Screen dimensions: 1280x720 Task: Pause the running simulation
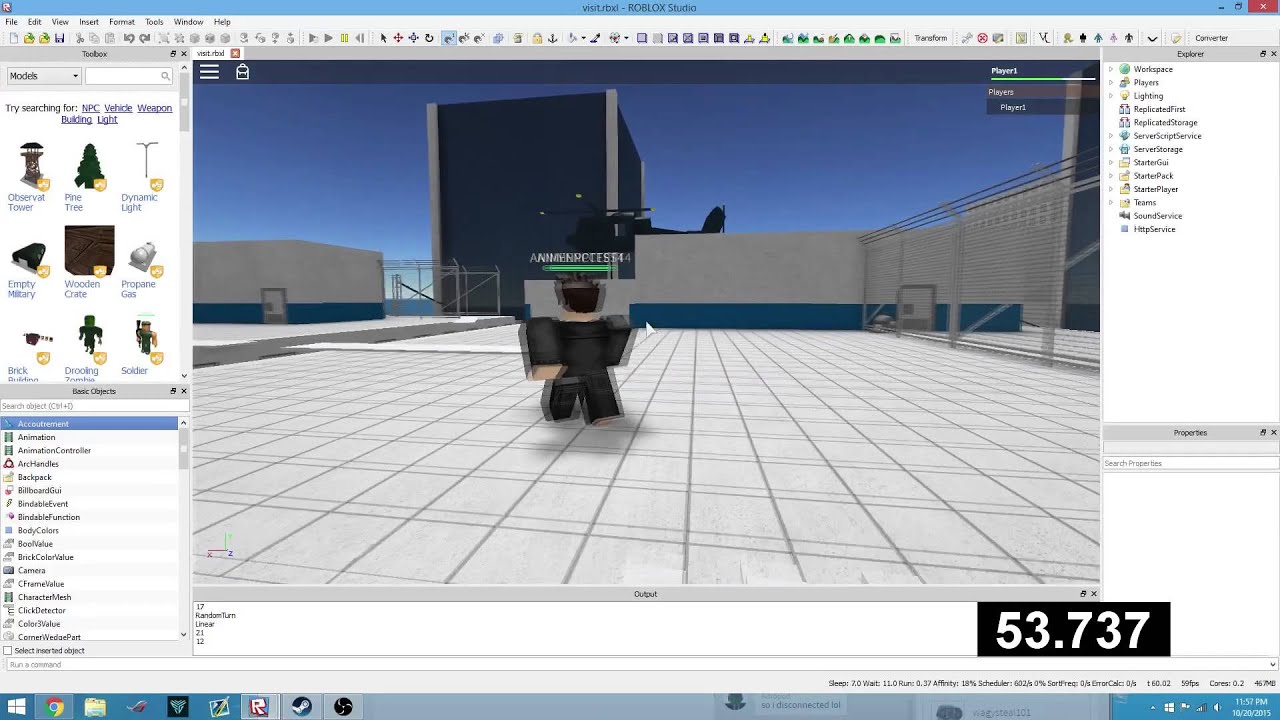pyautogui.click(x=344, y=38)
